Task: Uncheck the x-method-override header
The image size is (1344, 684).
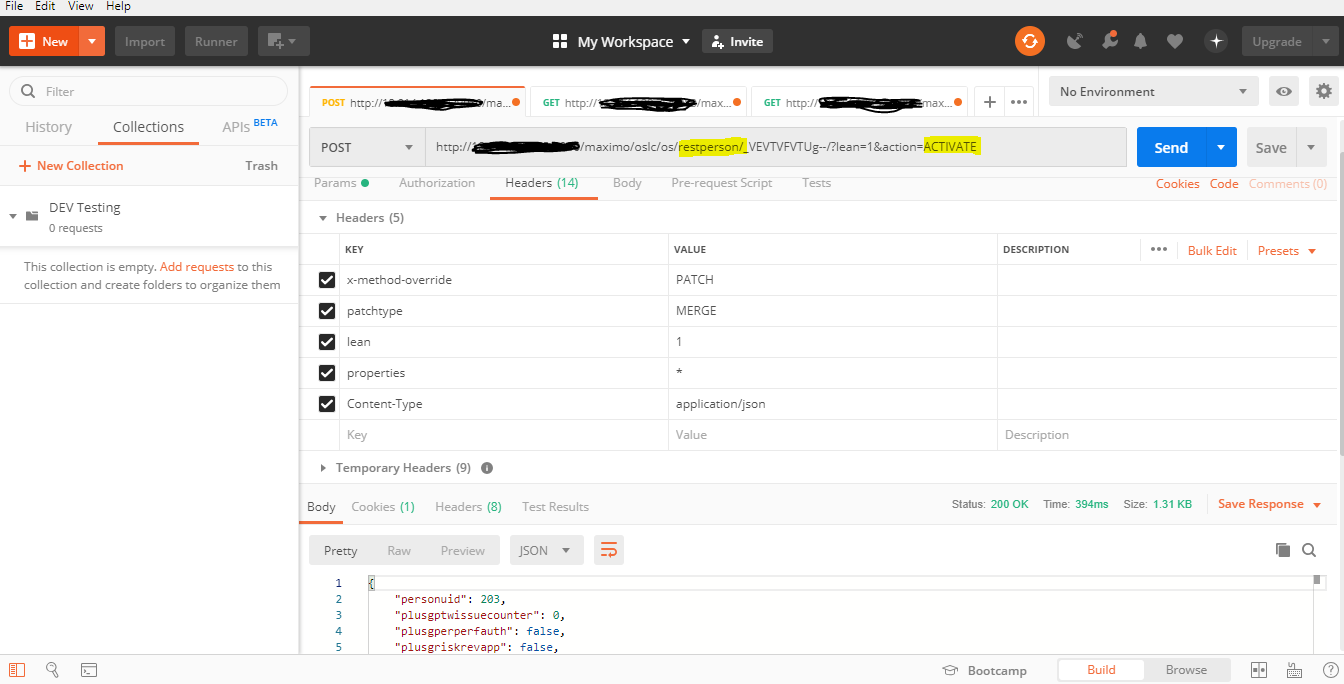Action: click(326, 280)
